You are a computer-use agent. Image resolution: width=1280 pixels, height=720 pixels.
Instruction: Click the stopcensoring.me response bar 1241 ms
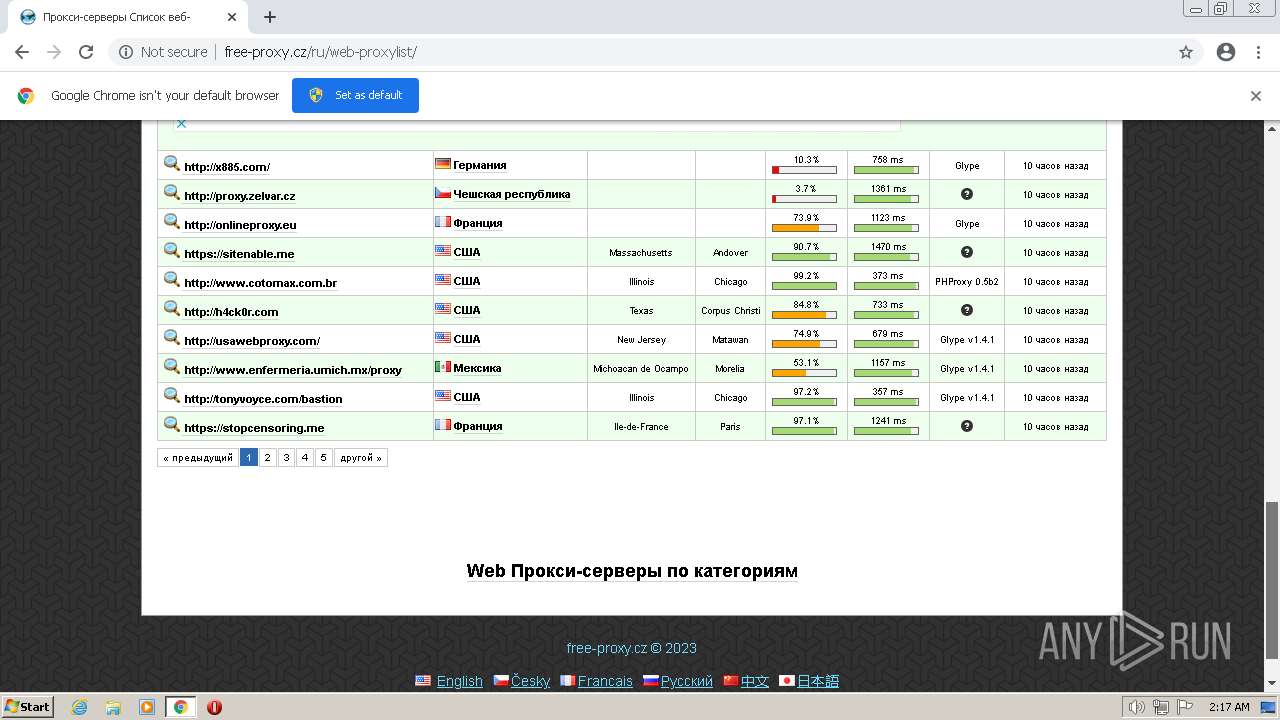[886, 431]
